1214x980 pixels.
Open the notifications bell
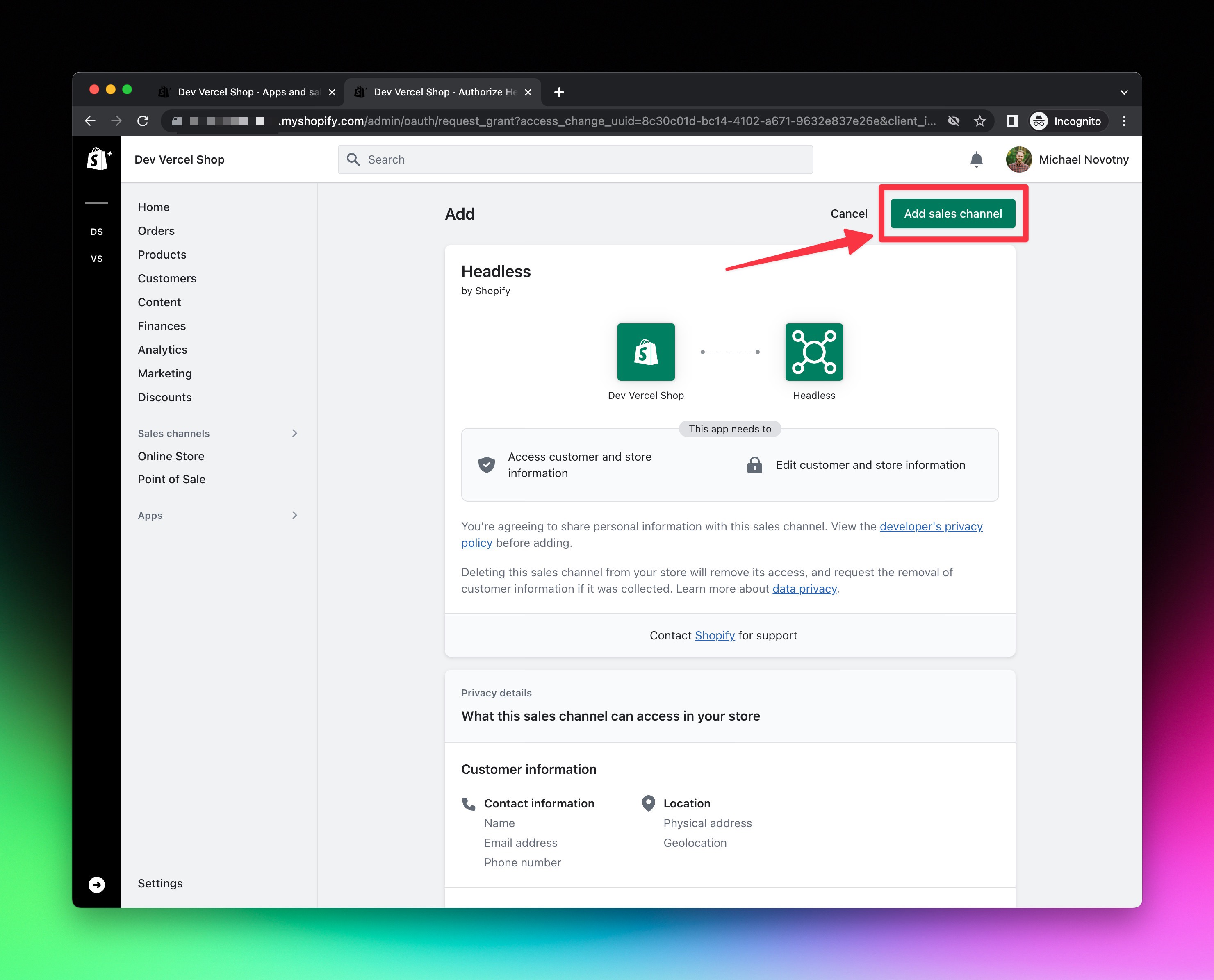click(x=976, y=160)
